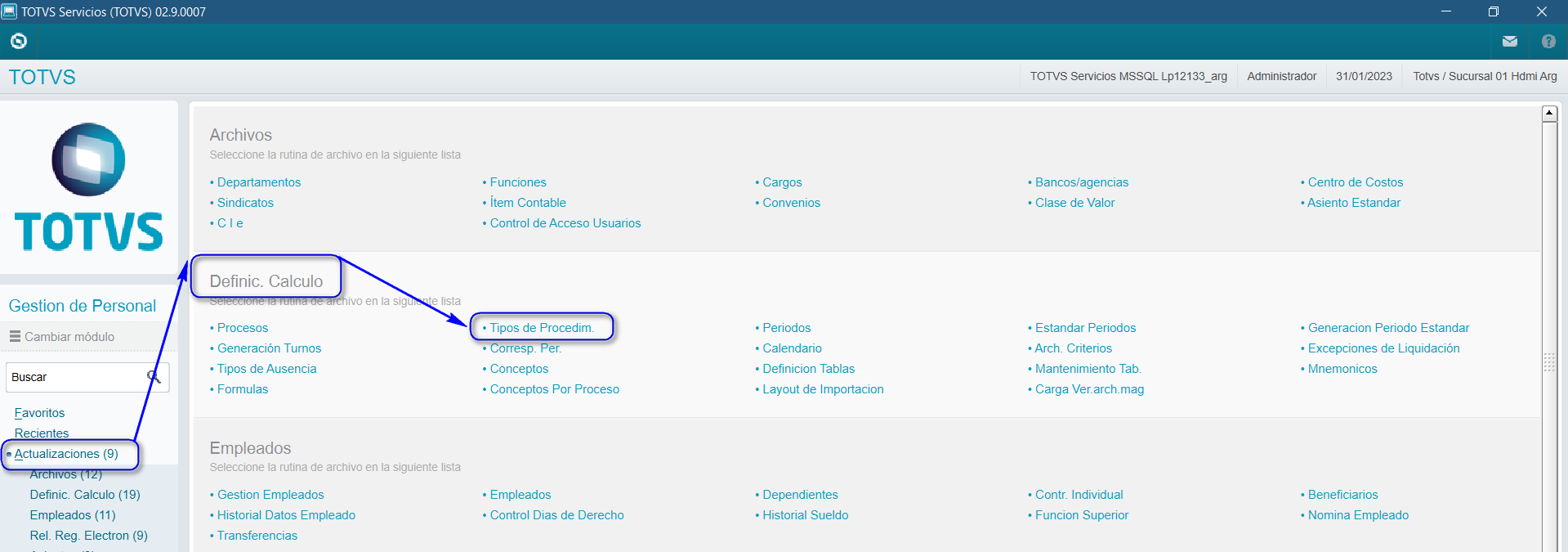The width and height of the screenshot is (1568, 552).
Task: Open Generación Turnos routine
Action: 269,348
